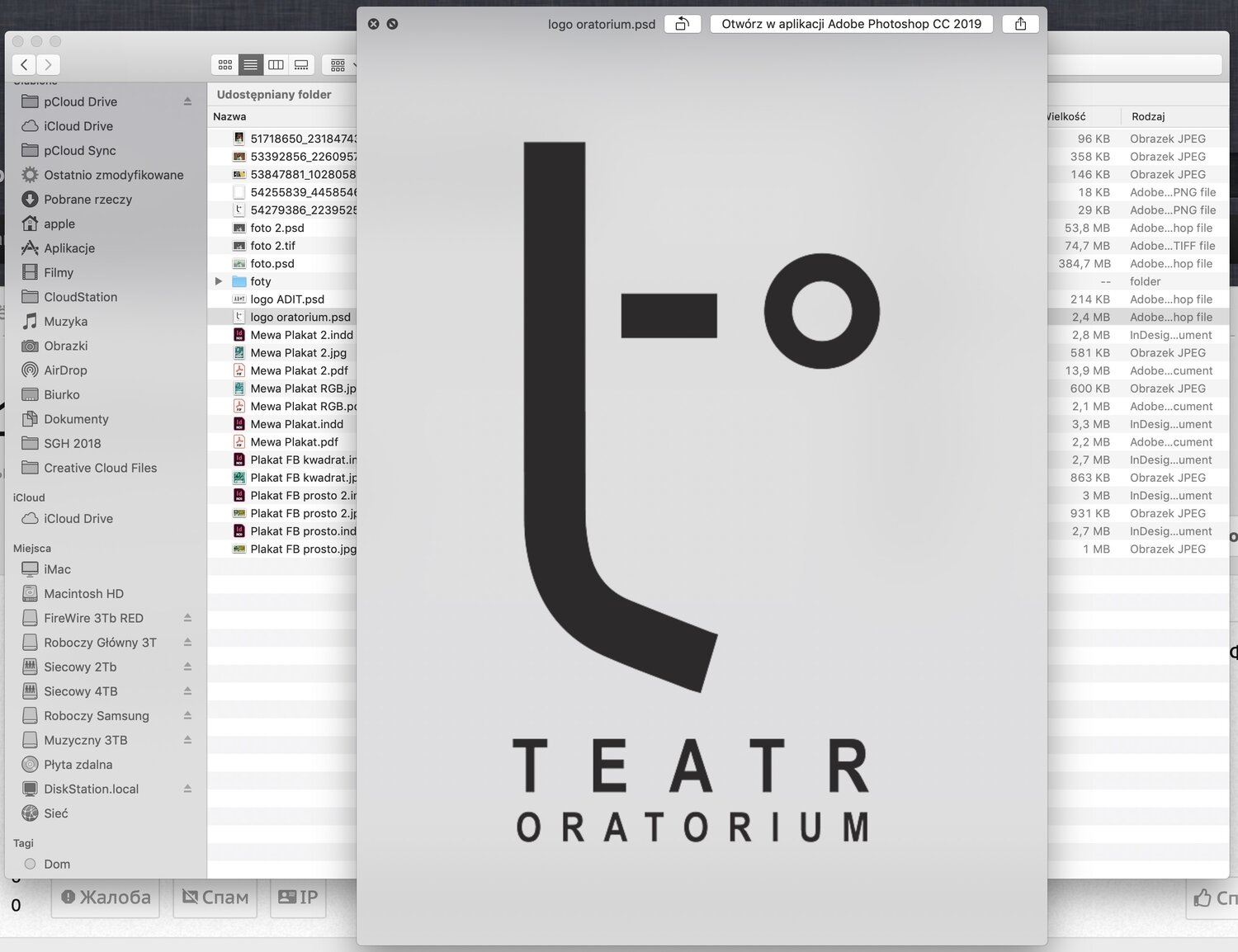Eject Muzyczny 3TB drive
Viewport: 1238px width, 952px height.
point(187,740)
